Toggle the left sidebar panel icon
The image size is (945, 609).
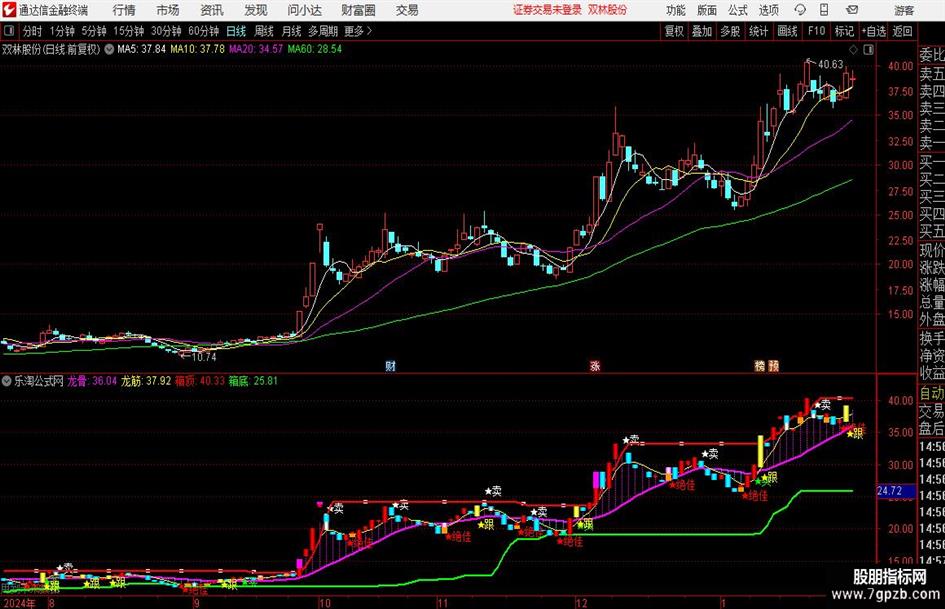(x=9, y=31)
